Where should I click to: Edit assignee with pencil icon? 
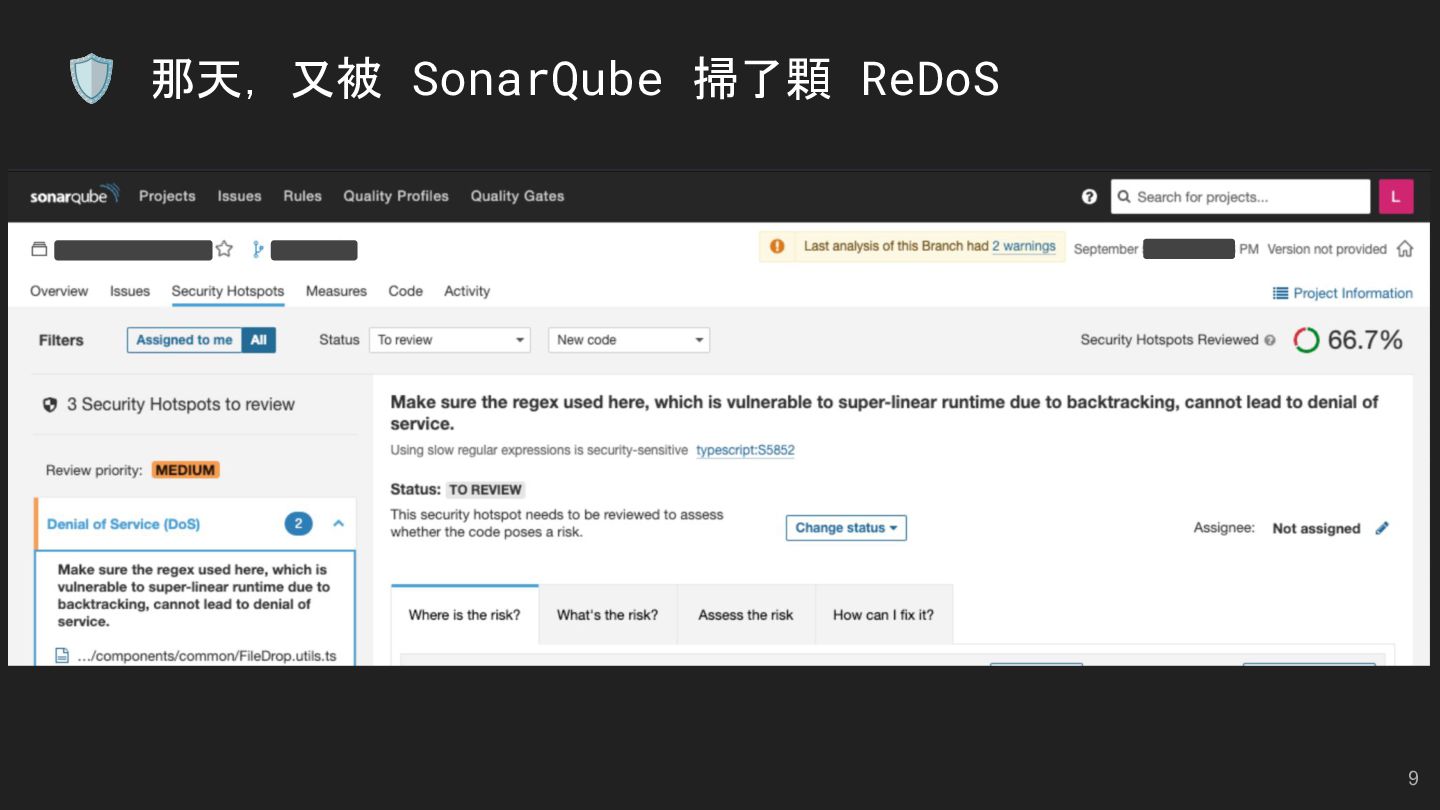(1382, 528)
